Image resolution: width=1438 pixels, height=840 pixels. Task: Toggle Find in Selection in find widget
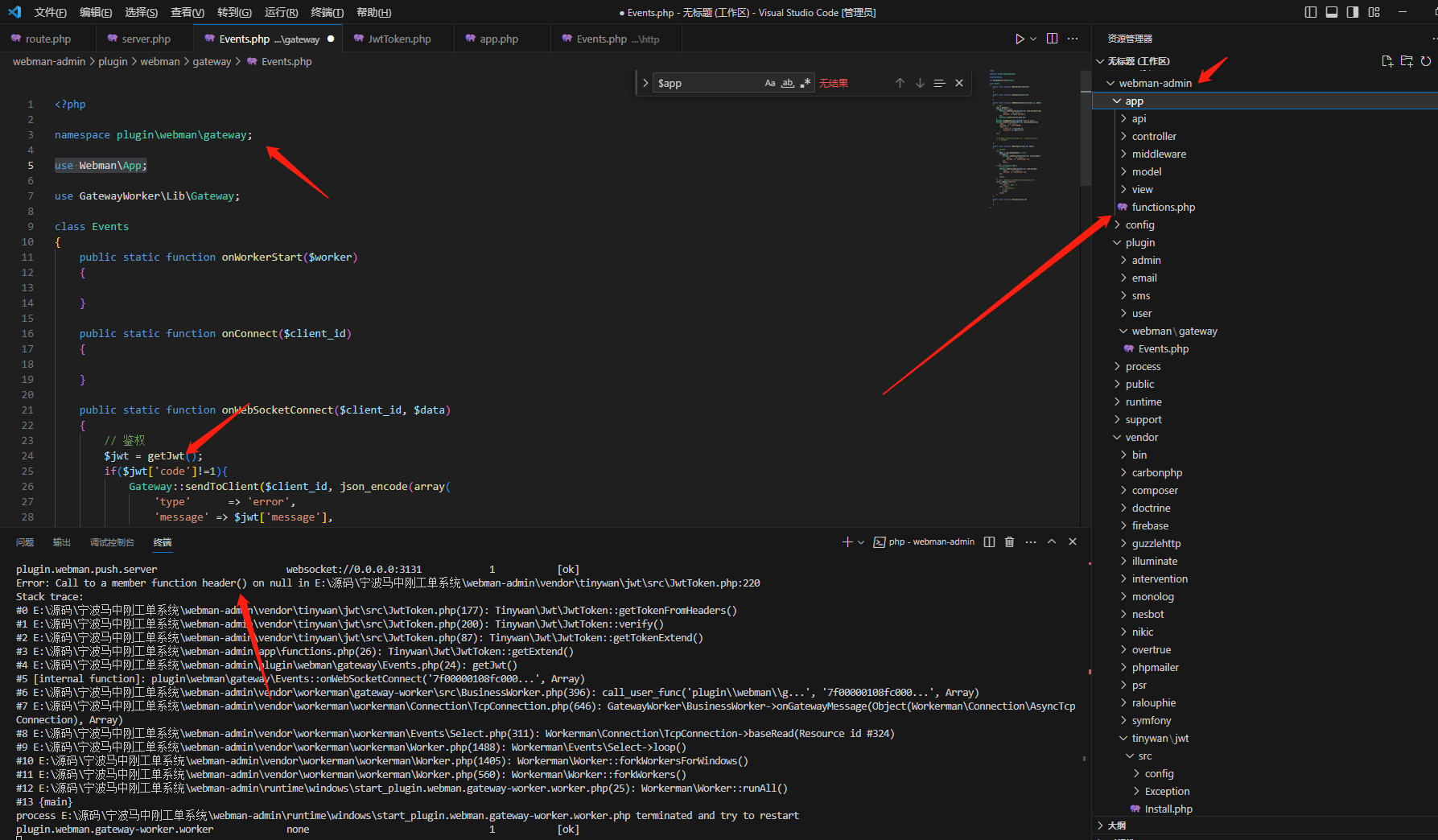click(x=939, y=83)
